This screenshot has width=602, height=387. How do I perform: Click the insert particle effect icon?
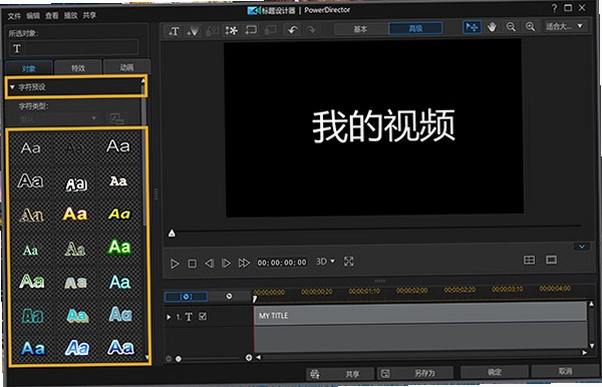click(193, 31)
